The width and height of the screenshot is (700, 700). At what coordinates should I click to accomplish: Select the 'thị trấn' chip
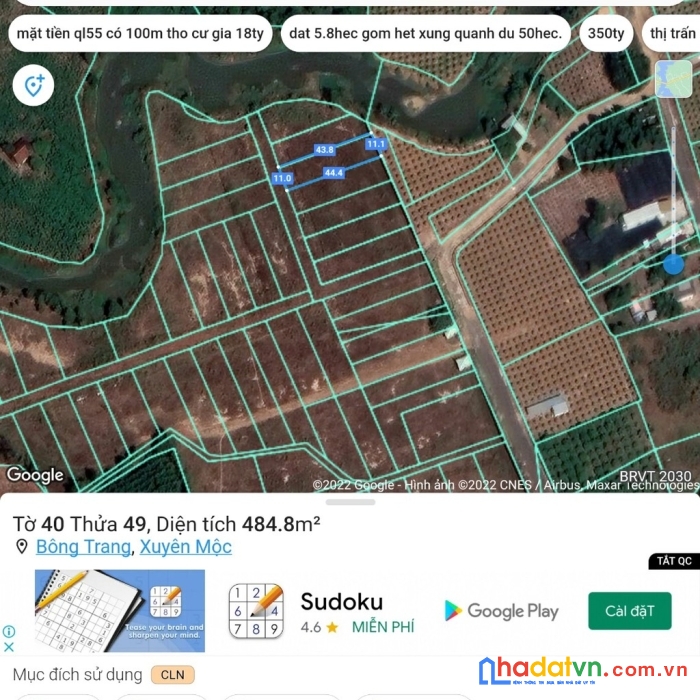click(x=671, y=33)
